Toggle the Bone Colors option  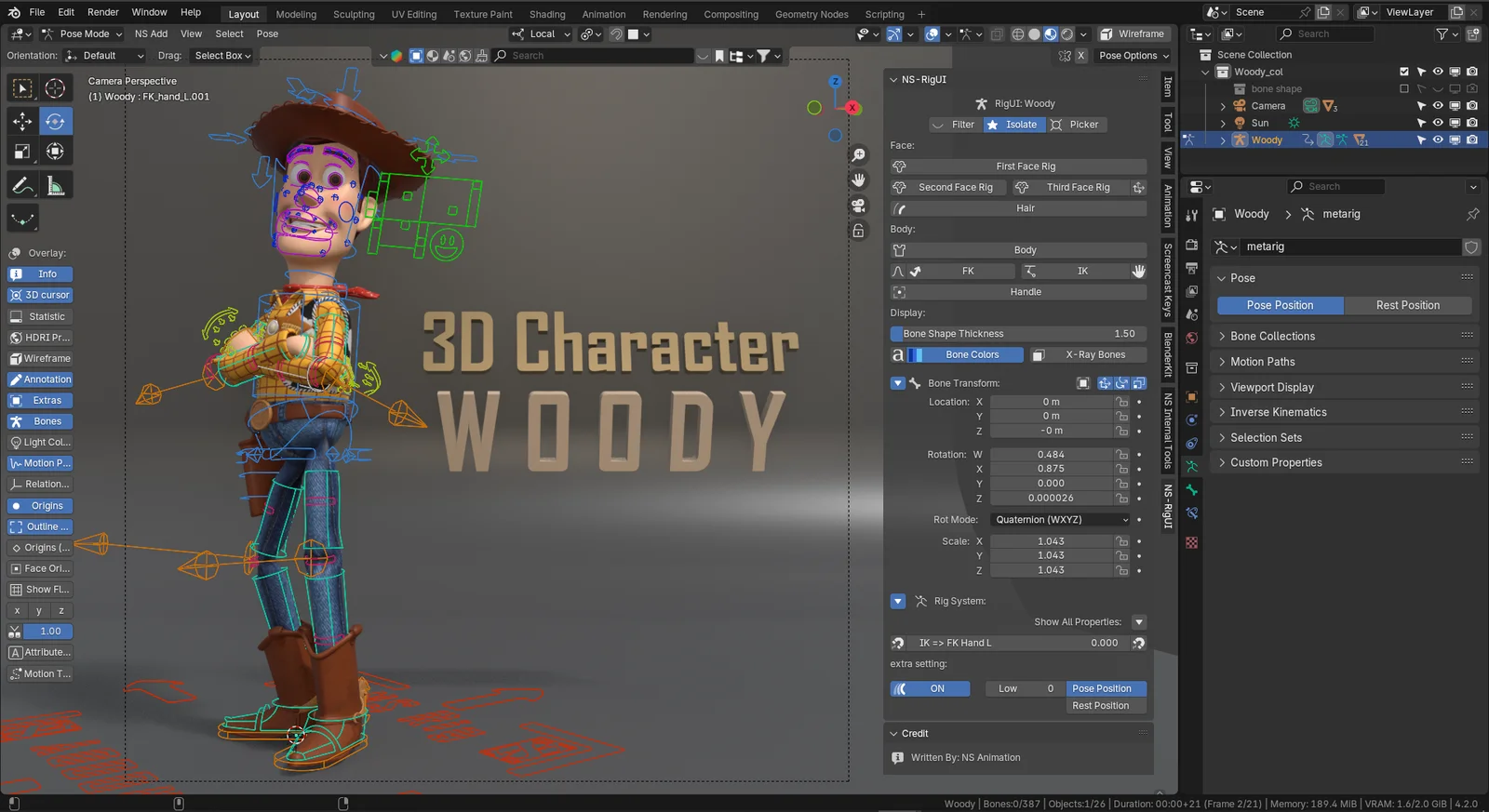click(971, 354)
